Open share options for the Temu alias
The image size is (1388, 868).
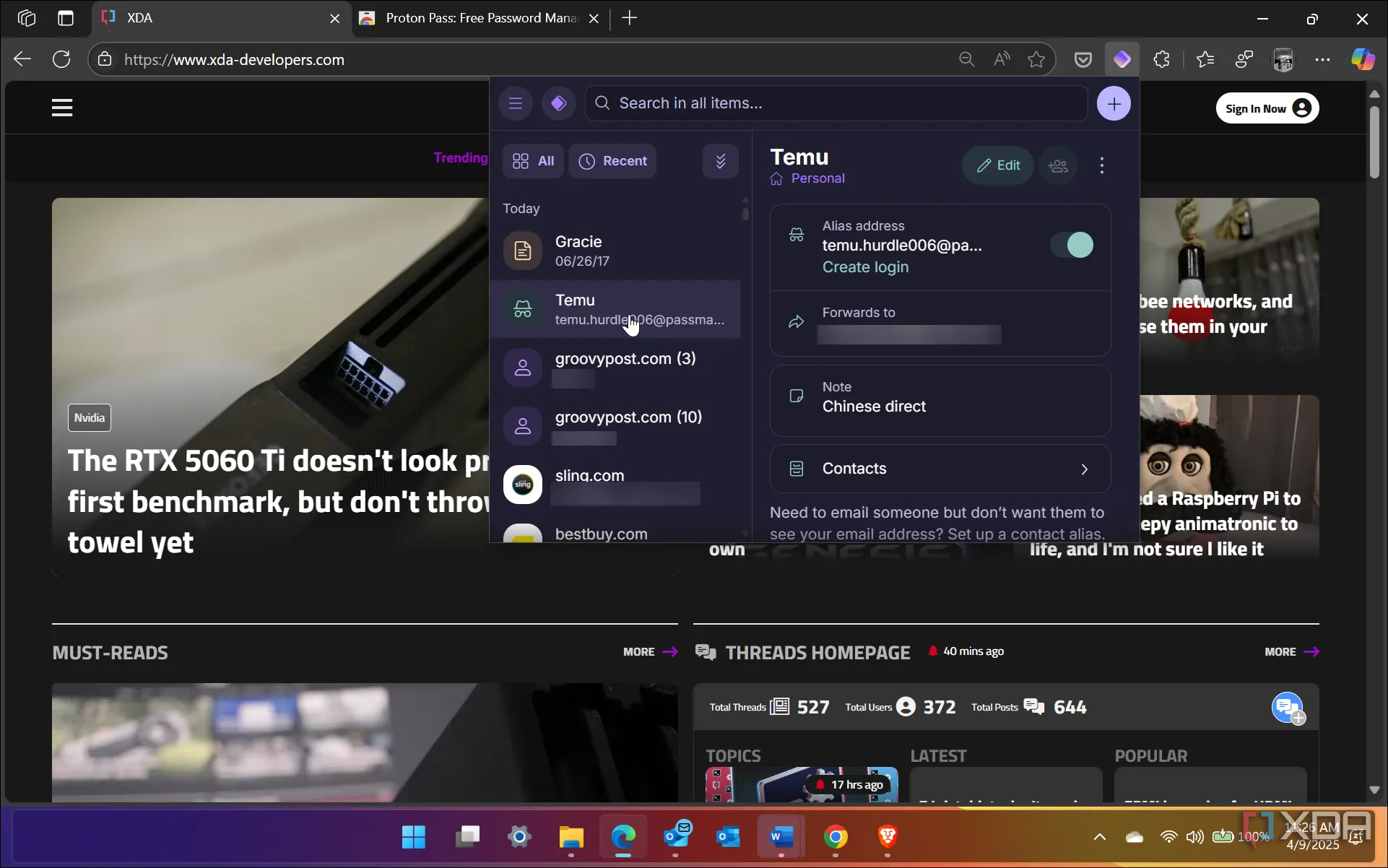pyautogui.click(x=1058, y=165)
